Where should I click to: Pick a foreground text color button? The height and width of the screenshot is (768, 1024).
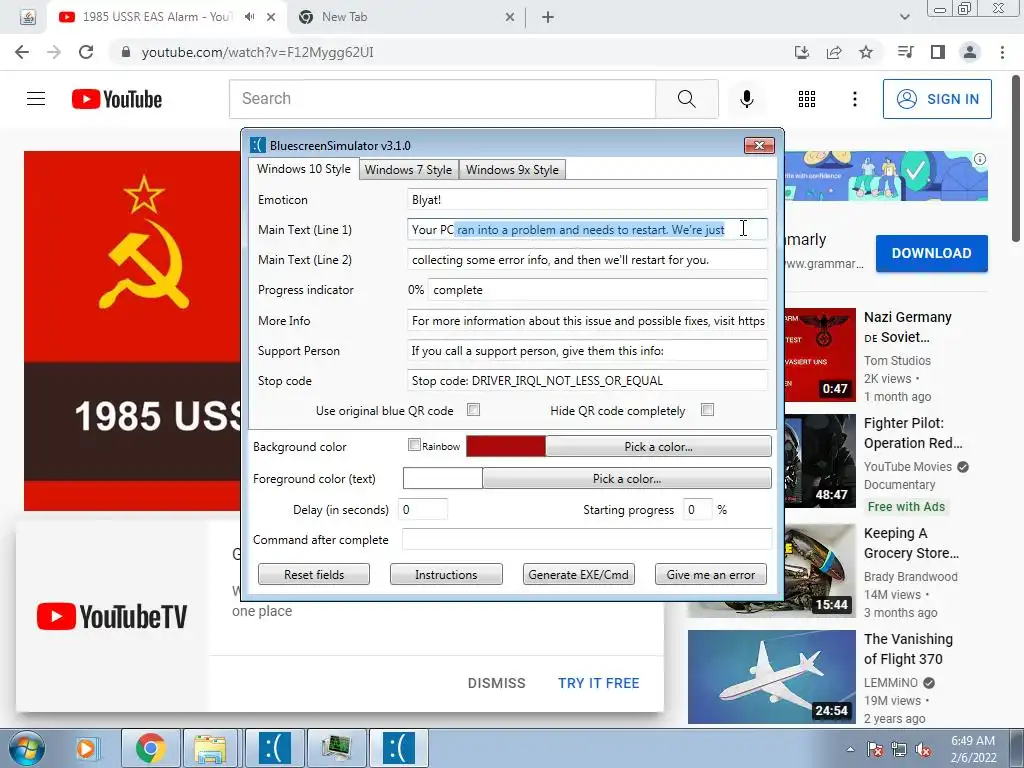(x=627, y=479)
